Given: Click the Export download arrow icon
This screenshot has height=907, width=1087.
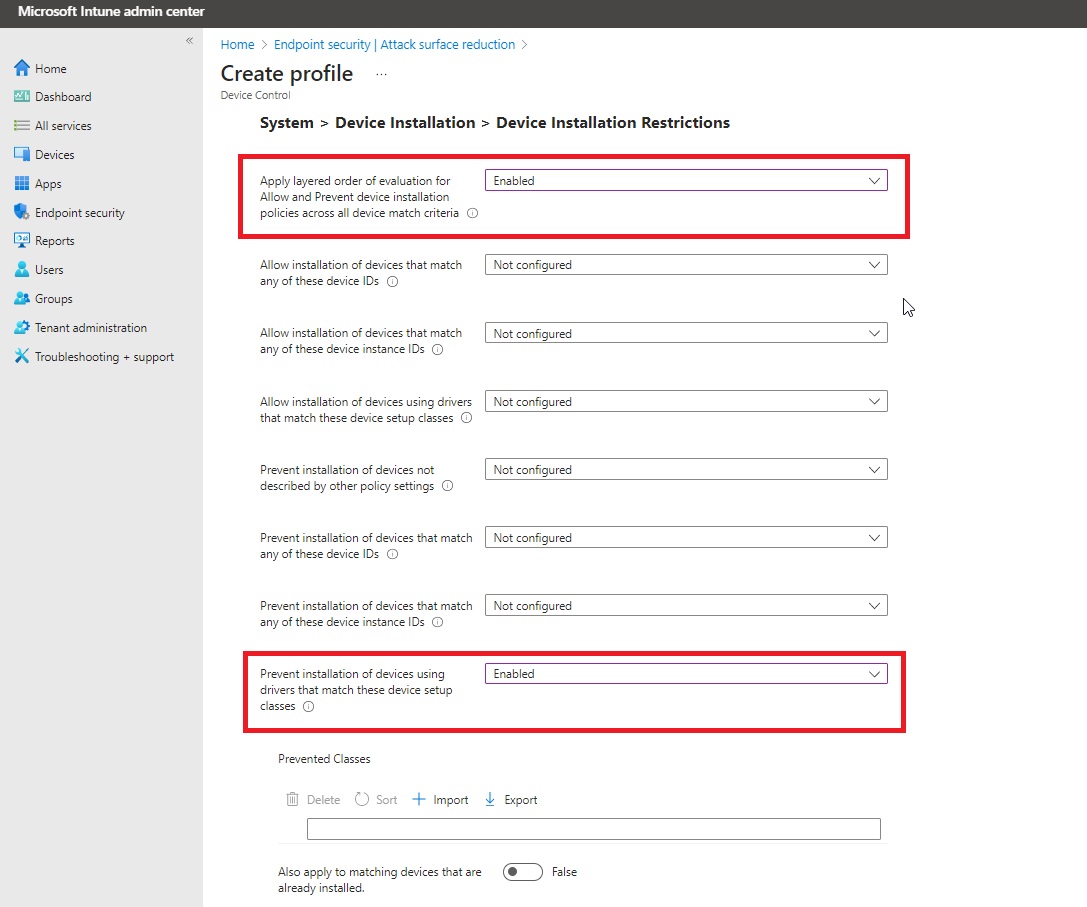Looking at the screenshot, I should click(x=490, y=800).
